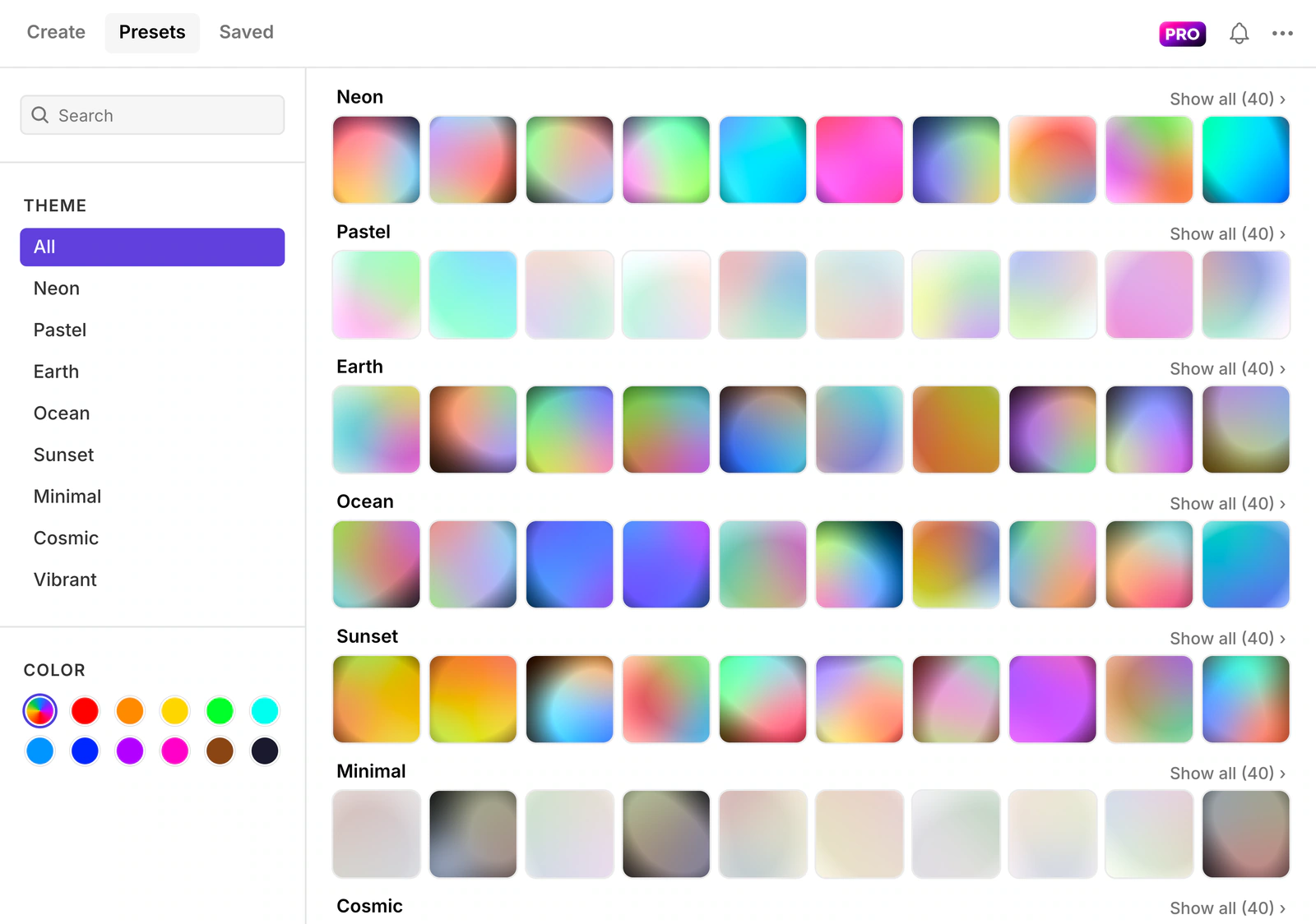Filter by the black color swatch
This screenshot has height=924, width=1316.
click(265, 751)
